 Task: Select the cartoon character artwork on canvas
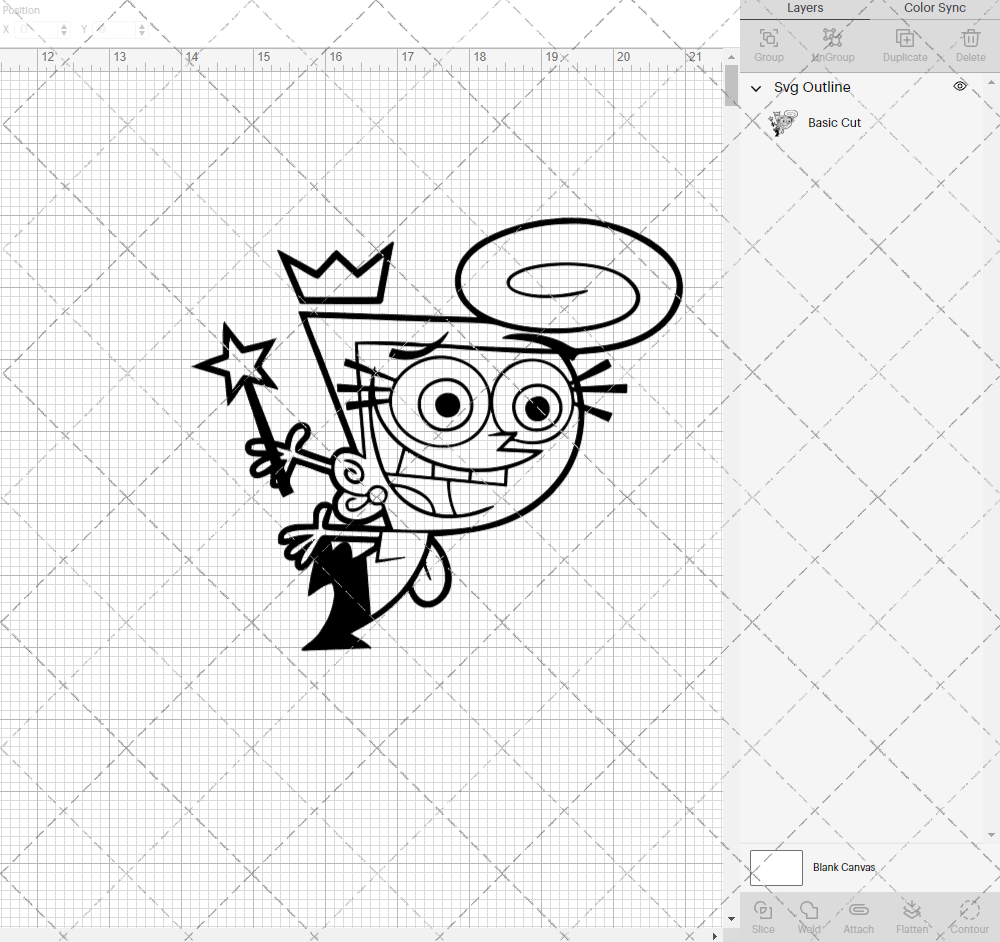click(438, 434)
